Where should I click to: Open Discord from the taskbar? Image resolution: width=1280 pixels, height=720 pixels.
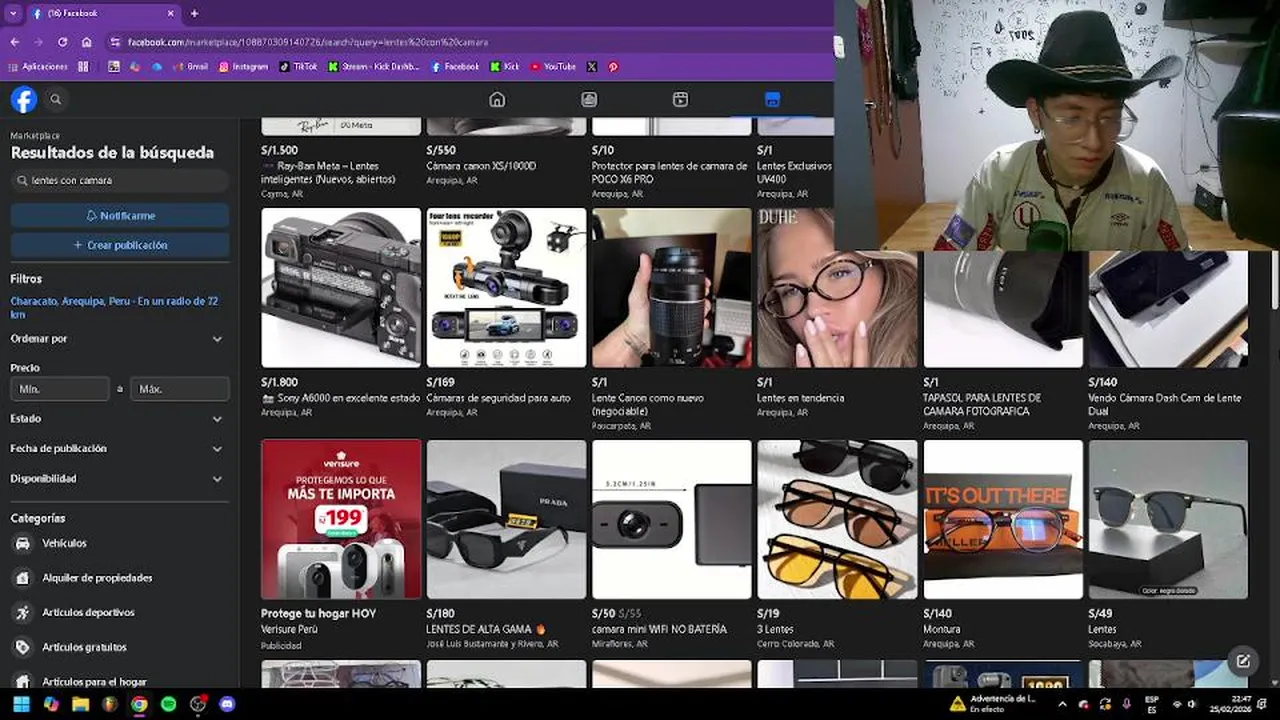click(x=227, y=704)
